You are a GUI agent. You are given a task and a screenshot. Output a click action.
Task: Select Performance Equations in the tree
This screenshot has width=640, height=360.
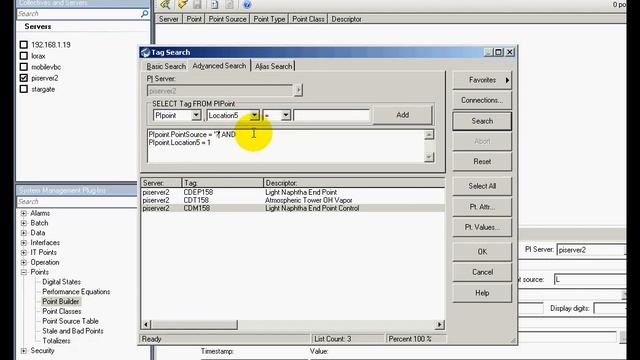(x=76, y=292)
